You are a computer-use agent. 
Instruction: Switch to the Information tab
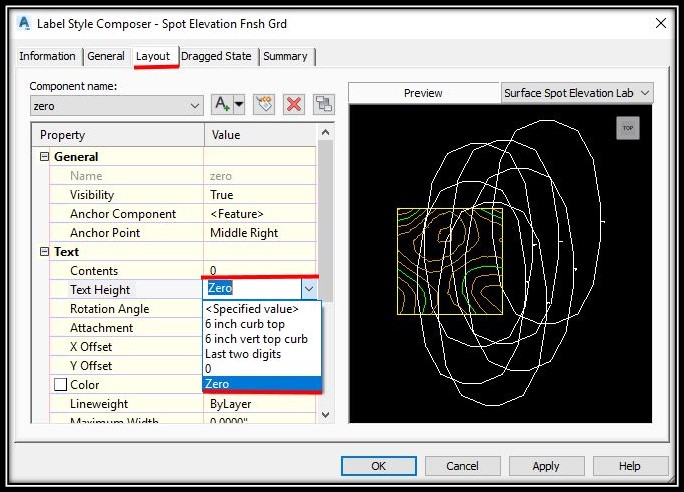[x=47, y=56]
